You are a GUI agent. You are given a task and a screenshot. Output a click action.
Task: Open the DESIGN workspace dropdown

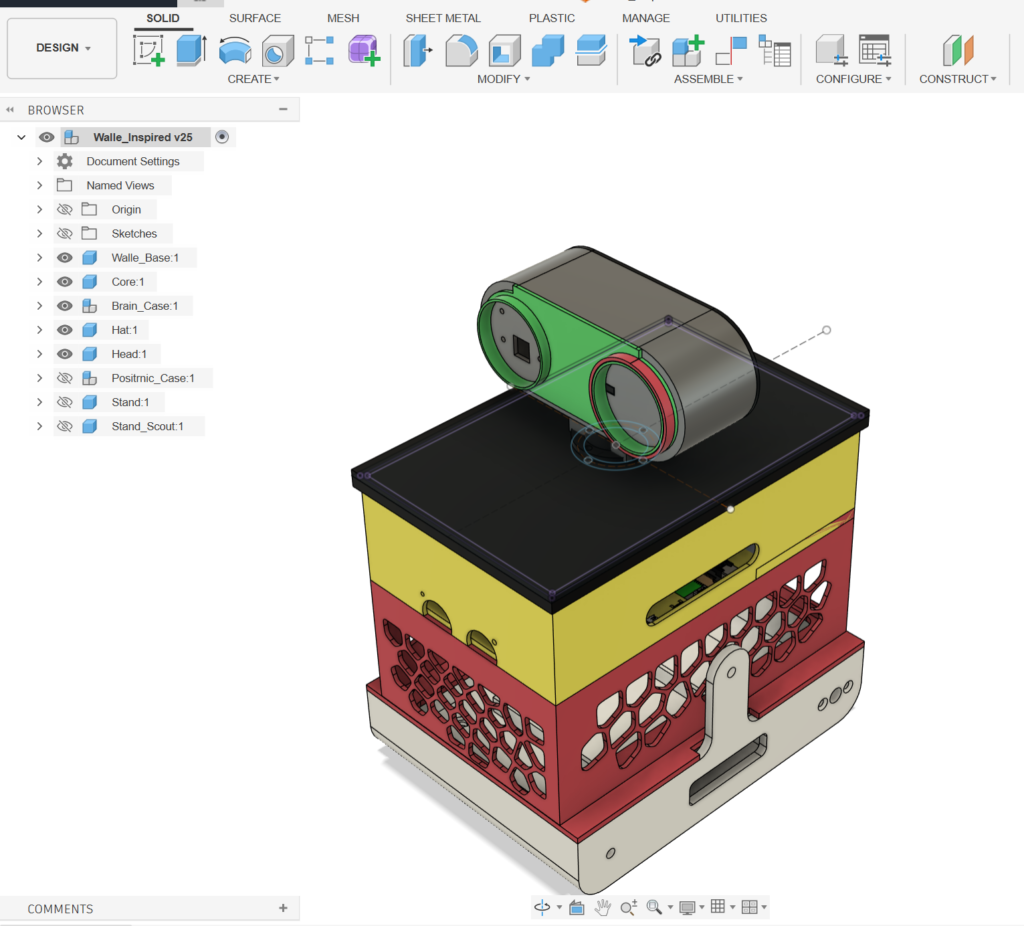pos(63,48)
